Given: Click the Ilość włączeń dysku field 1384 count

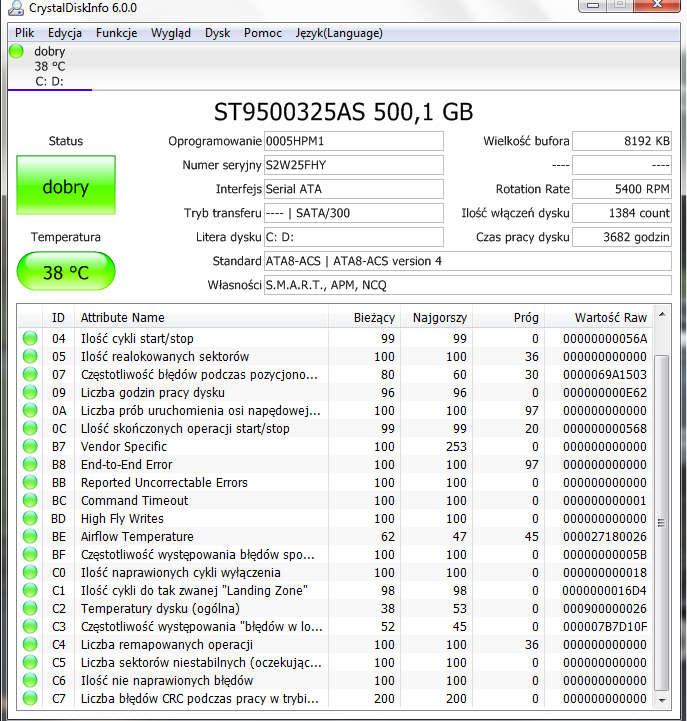Looking at the screenshot, I should click(622, 213).
